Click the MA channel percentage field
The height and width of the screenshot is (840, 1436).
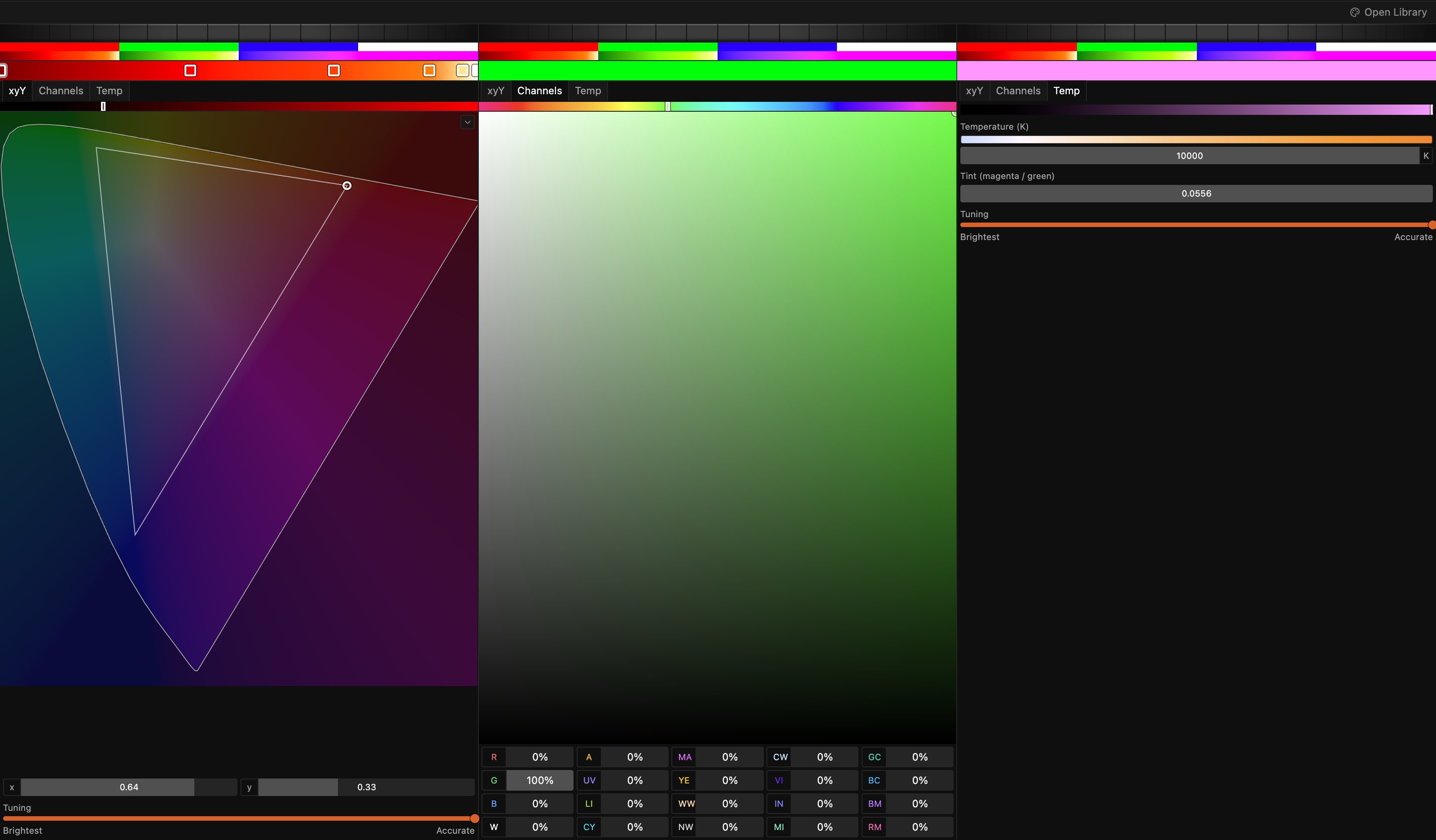click(730, 757)
